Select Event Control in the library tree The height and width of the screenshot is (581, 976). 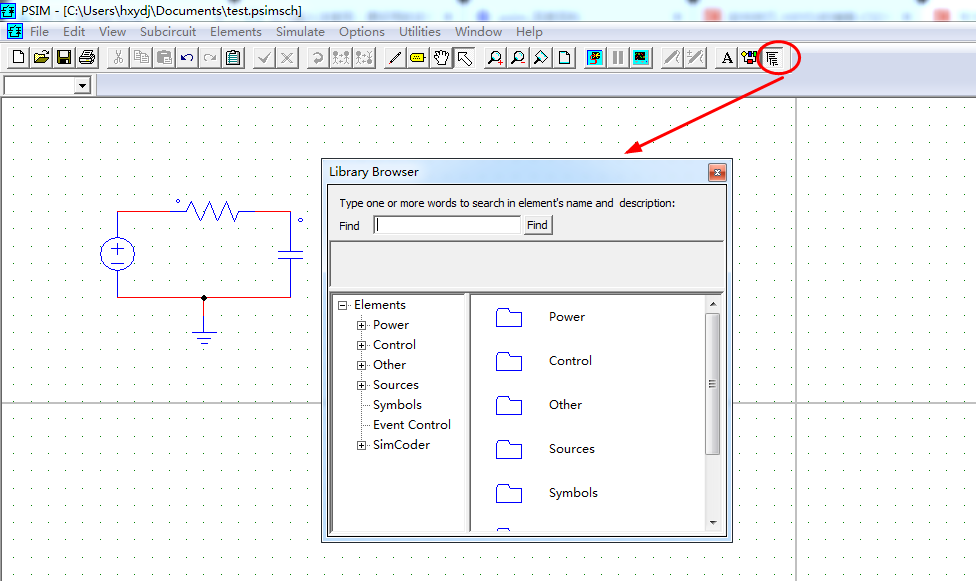pos(411,425)
